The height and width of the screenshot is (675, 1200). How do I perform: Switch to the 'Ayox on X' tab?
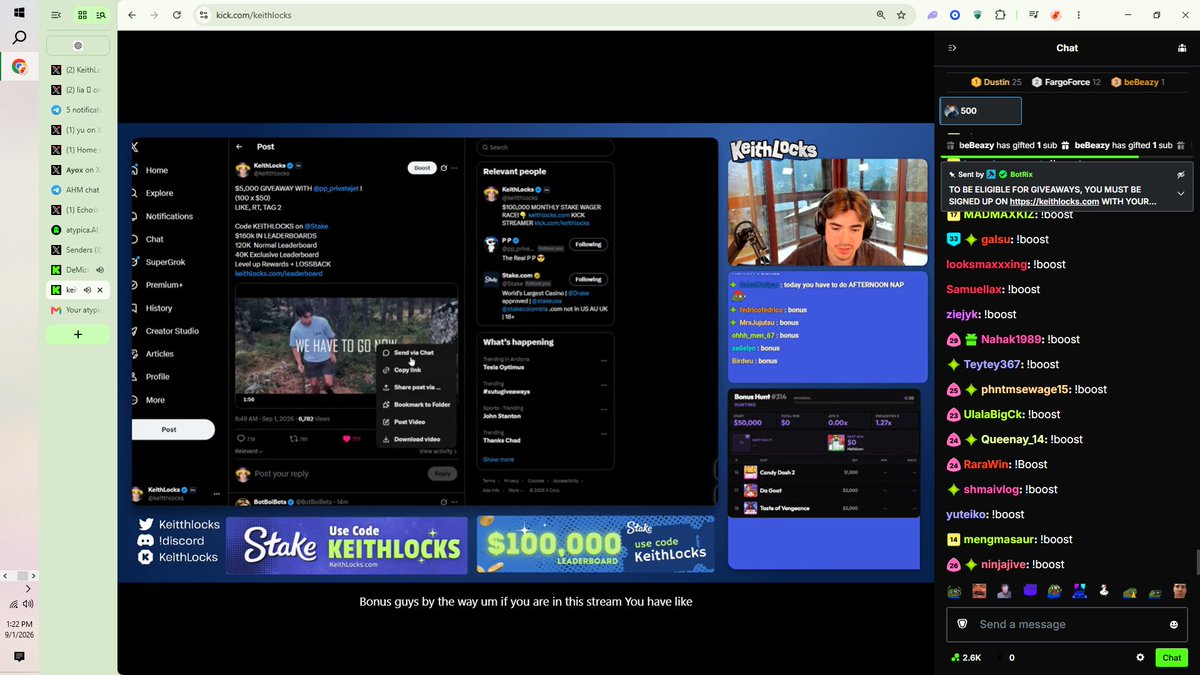77,170
